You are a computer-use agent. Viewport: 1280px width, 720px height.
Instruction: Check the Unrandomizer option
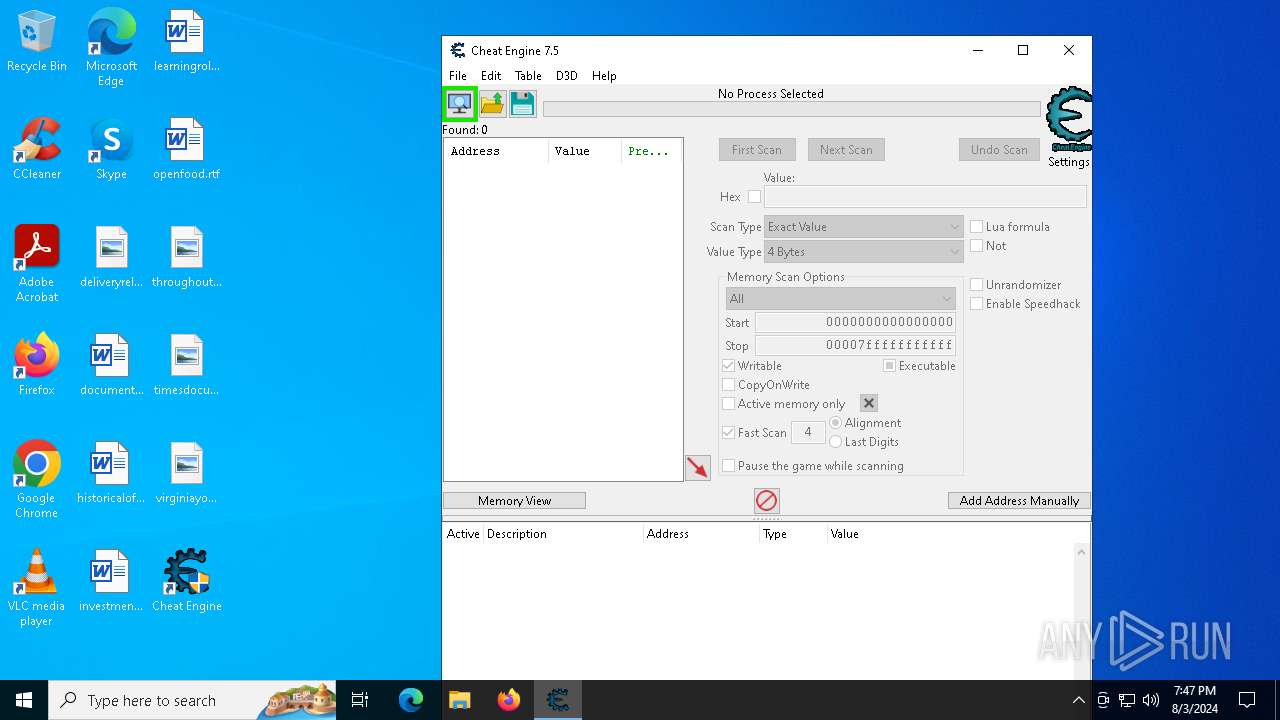(977, 285)
